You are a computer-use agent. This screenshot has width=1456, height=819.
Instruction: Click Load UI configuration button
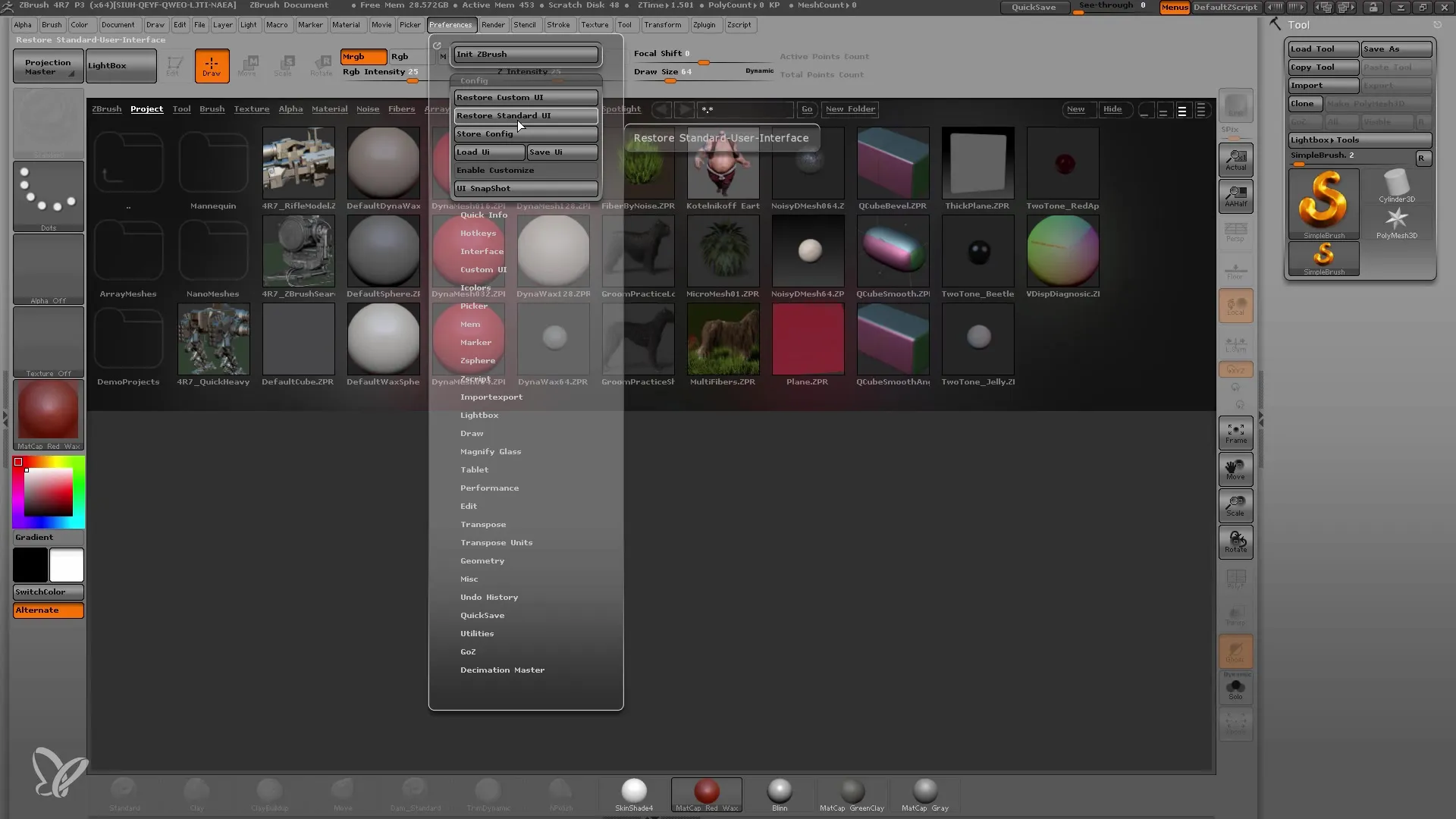(x=489, y=151)
